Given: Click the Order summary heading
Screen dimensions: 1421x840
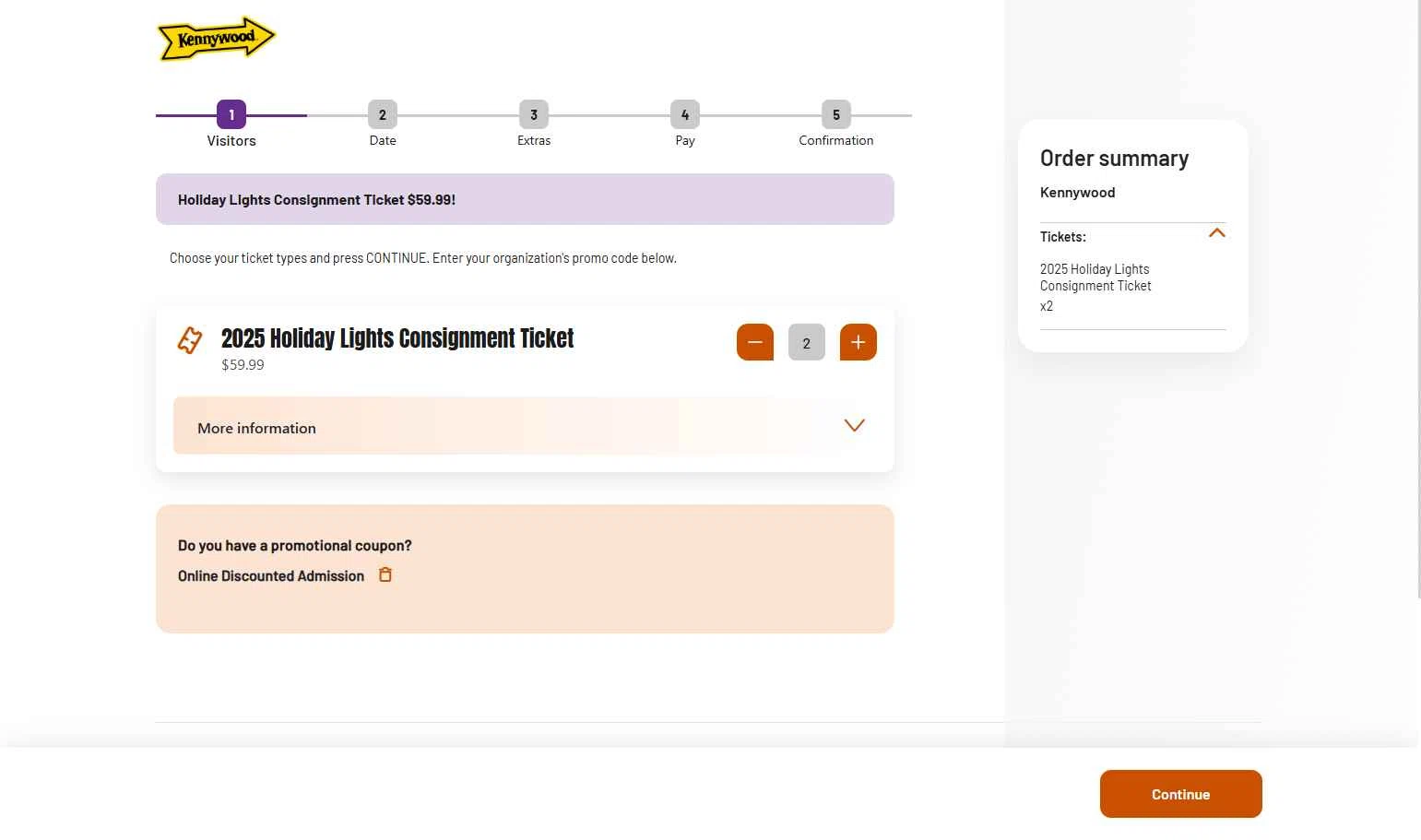Looking at the screenshot, I should click(x=1114, y=159).
